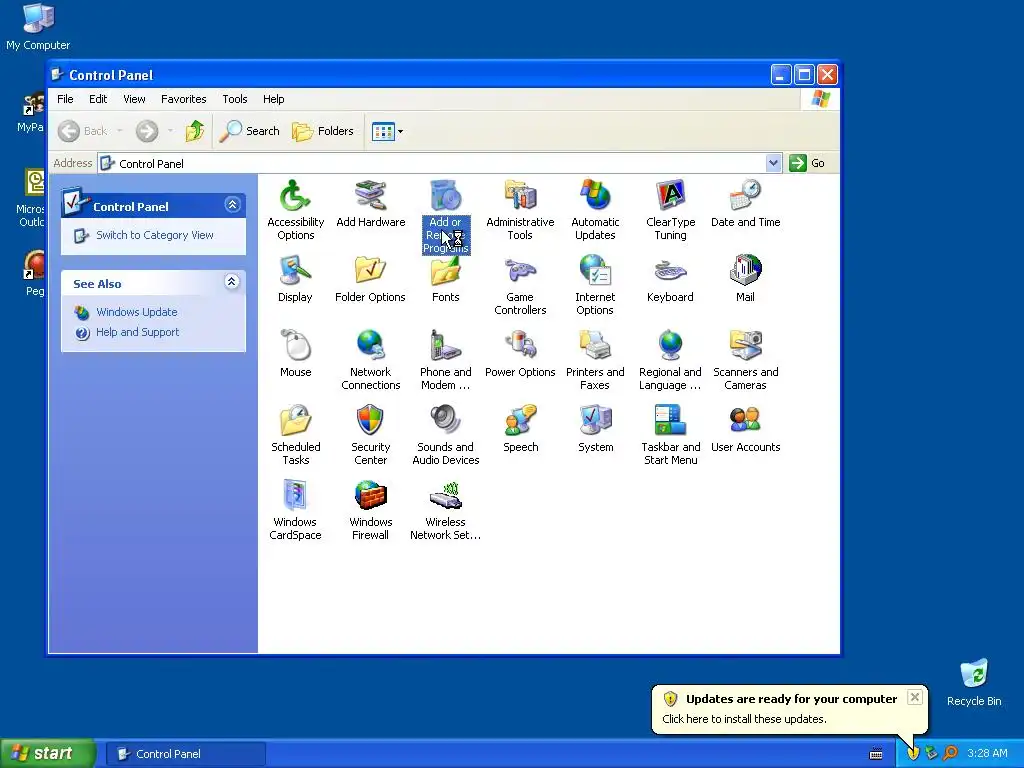Open Administrative Tools

pyautogui.click(x=520, y=210)
